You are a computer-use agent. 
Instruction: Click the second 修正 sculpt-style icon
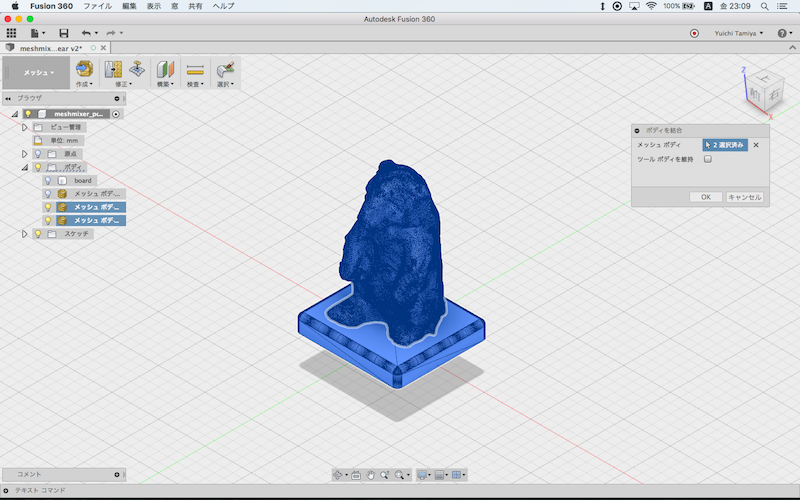pos(137,69)
